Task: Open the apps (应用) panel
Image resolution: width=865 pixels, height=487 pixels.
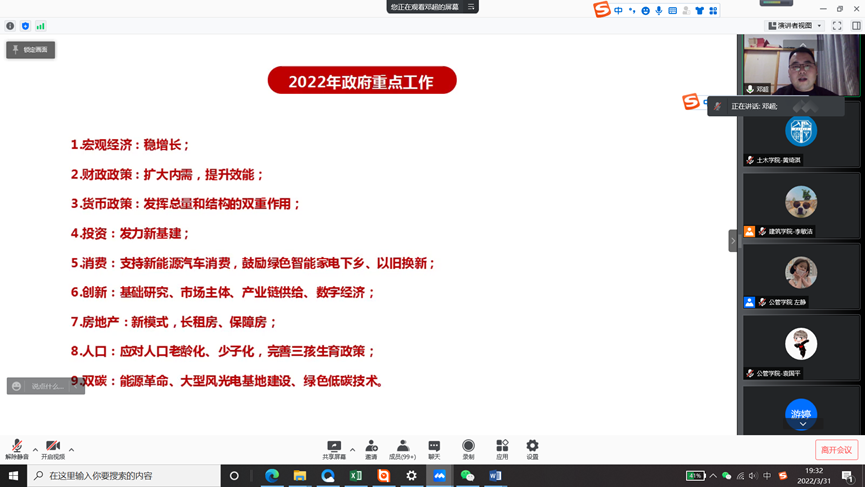Action: 502,448
